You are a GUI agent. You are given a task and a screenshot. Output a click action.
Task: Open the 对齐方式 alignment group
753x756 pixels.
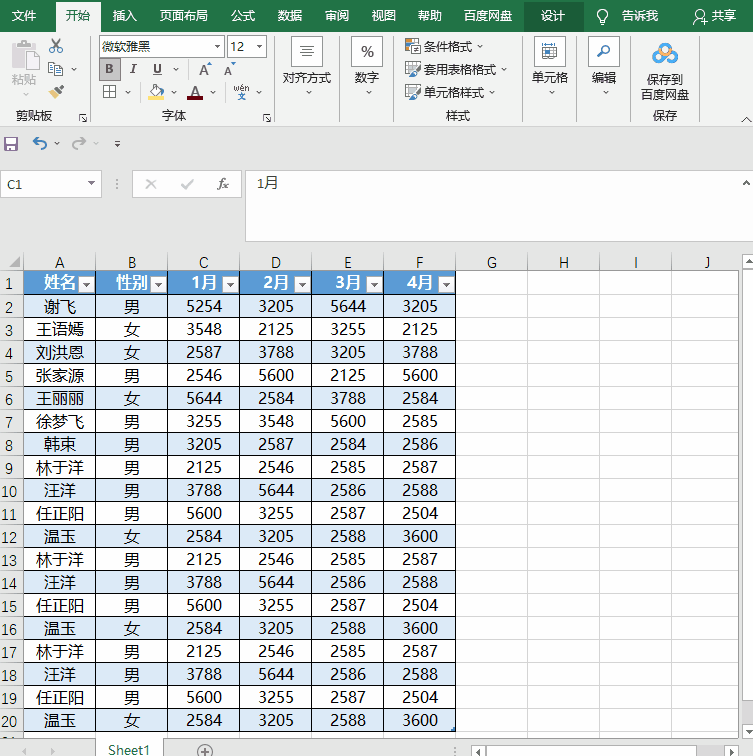coord(307,65)
